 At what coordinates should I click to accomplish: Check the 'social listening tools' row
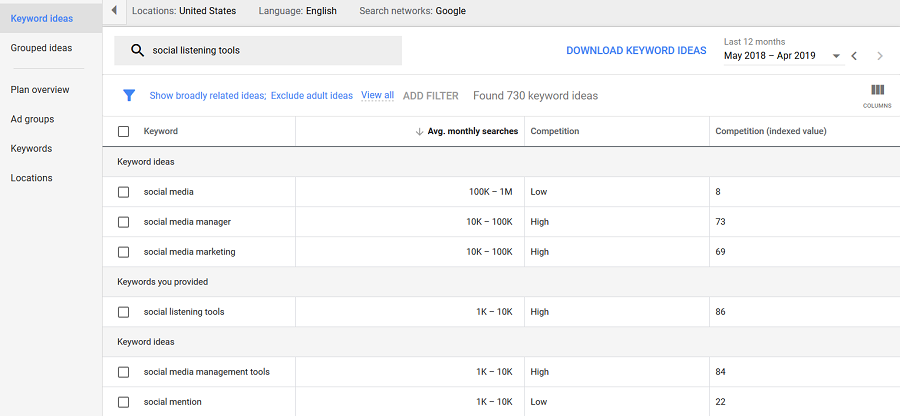pos(123,312)
